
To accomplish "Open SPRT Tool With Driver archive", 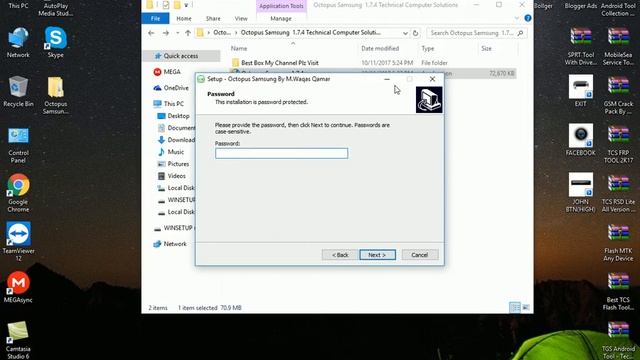I will click(580, 46).
